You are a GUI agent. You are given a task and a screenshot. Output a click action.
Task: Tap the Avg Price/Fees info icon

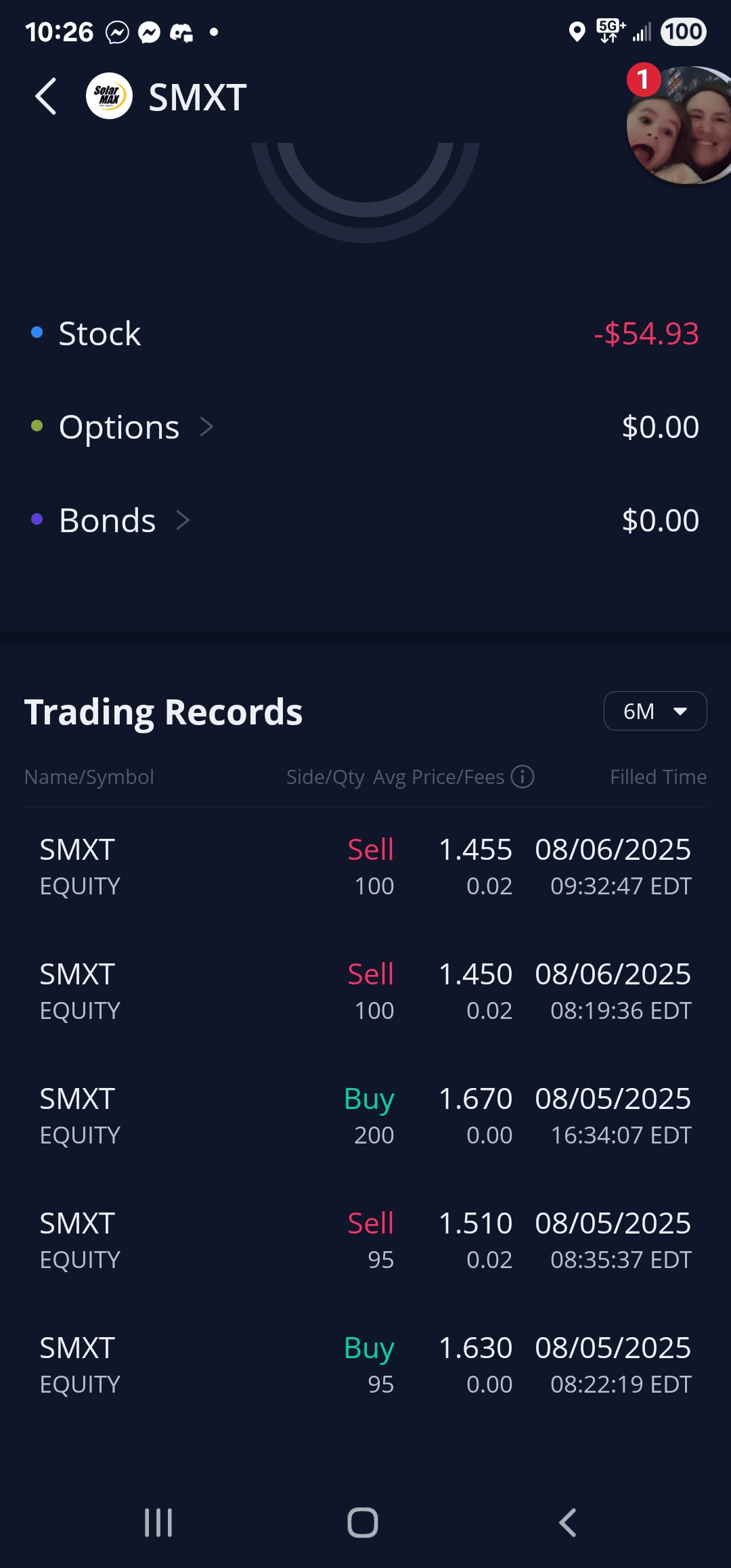tap(523, 777)
